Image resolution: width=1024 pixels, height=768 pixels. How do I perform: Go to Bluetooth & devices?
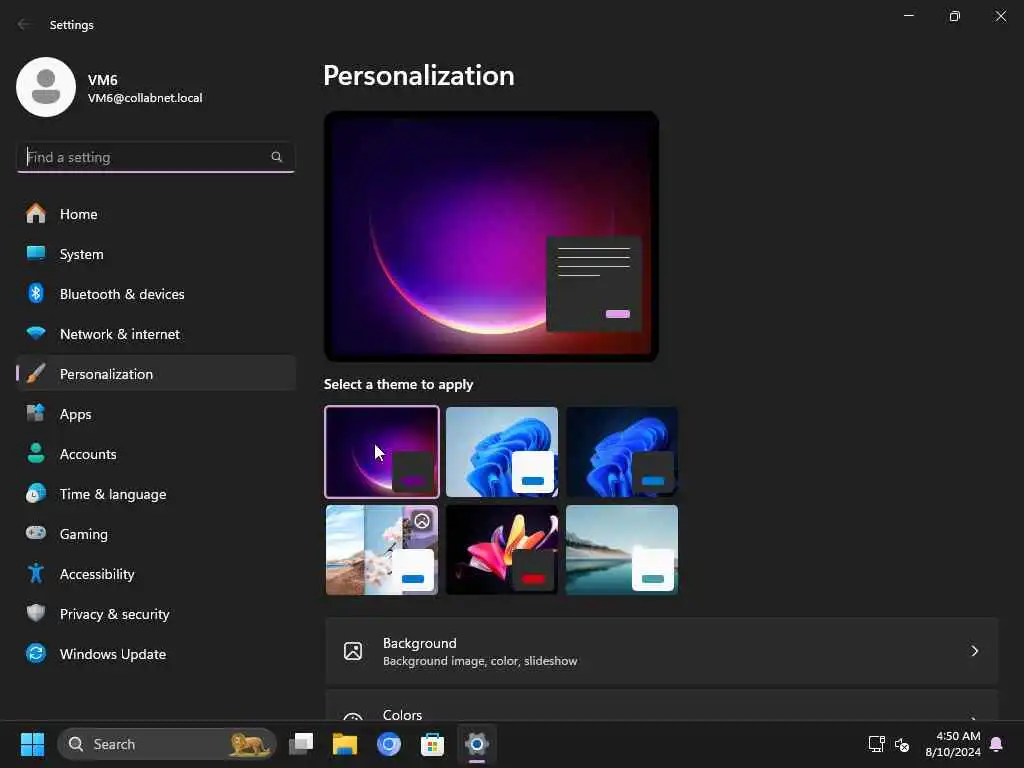[x=155, y=294]
